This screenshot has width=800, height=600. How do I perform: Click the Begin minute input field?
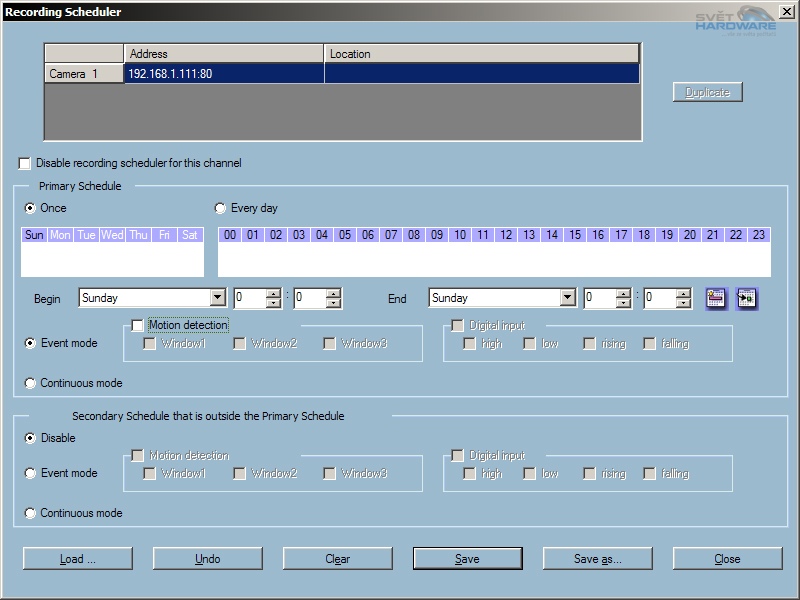[x=308, y=298]
